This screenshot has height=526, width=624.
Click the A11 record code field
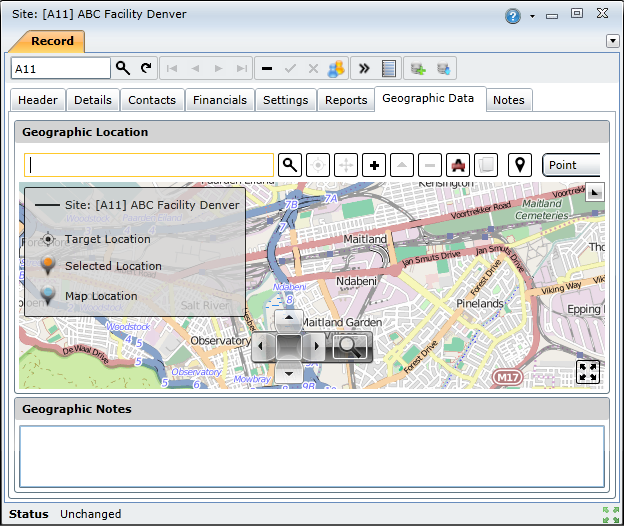[61, 68]
